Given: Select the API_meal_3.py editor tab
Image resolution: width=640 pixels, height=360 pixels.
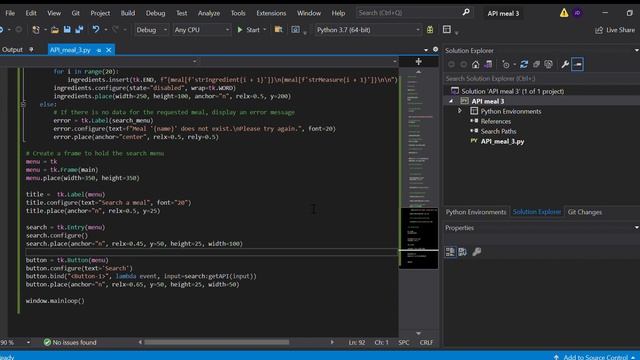Looking at the screenshot, I should (70, 50).
